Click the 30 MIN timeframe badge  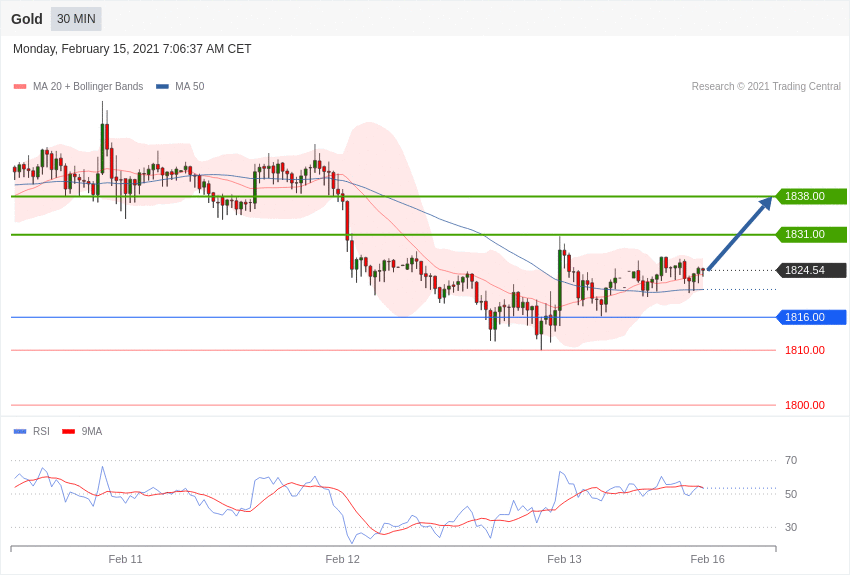coord(76,19)
